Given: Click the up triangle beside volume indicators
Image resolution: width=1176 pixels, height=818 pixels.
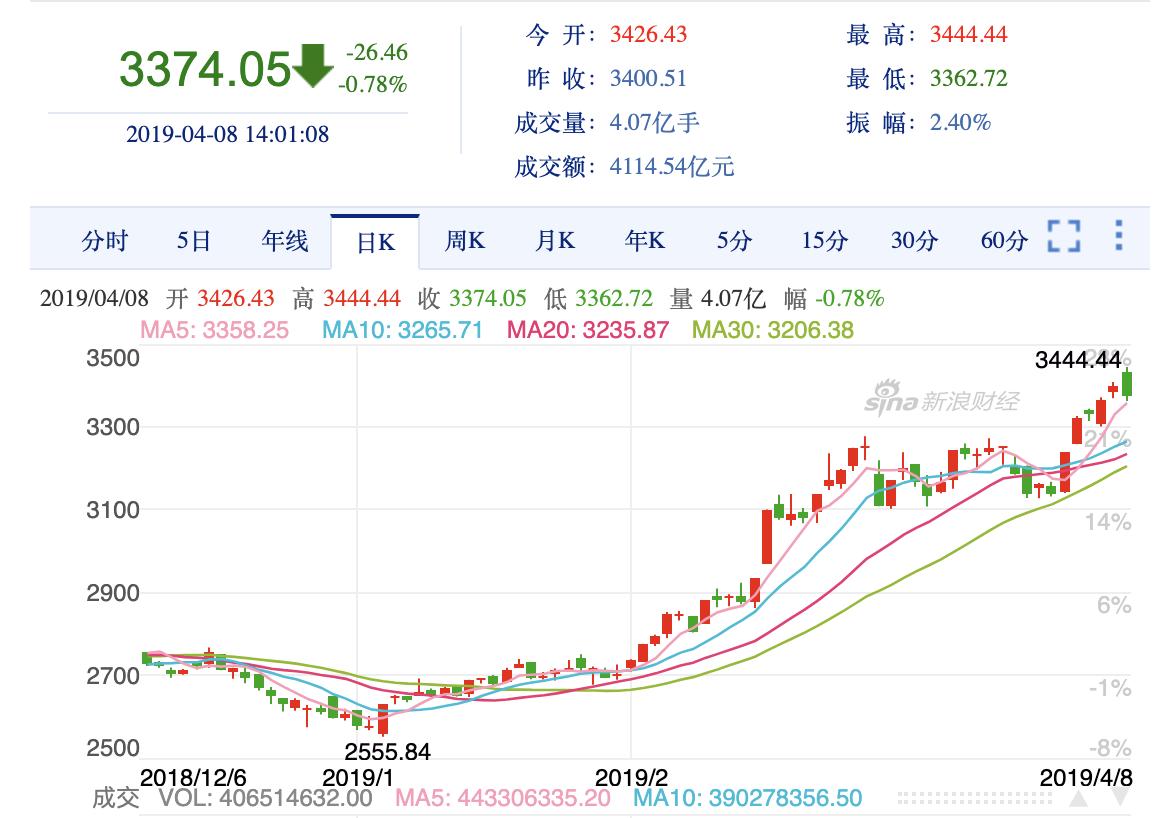Looking at the screenshot, I should 1079,799.
